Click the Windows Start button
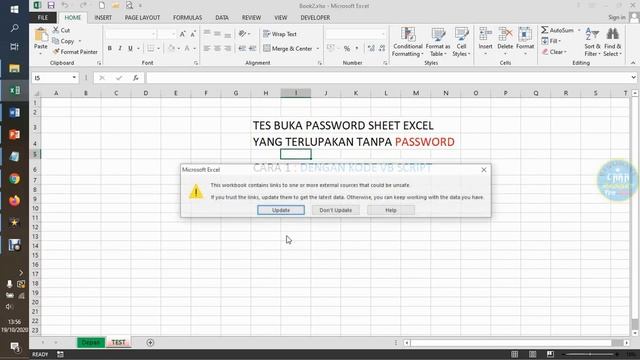 [14, 9]
